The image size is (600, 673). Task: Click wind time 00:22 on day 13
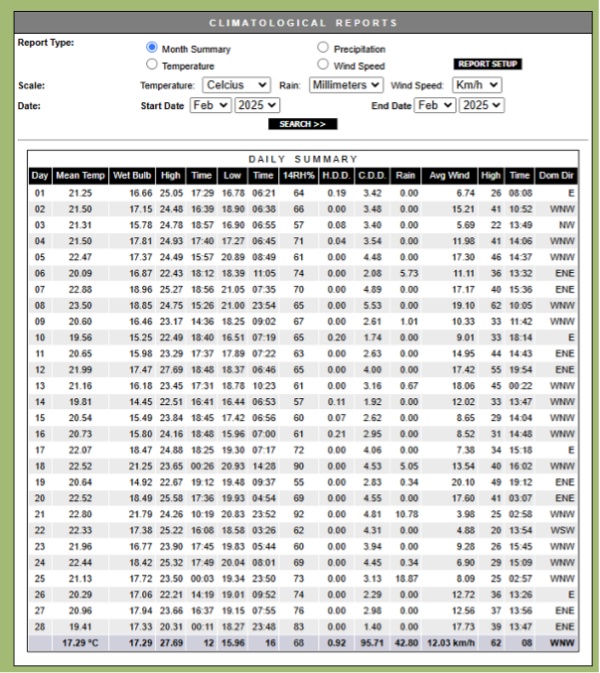[520, 386]
